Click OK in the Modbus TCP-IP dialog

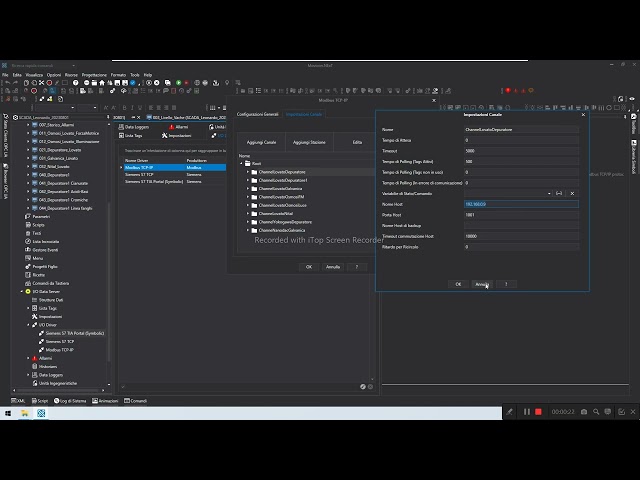309,267
